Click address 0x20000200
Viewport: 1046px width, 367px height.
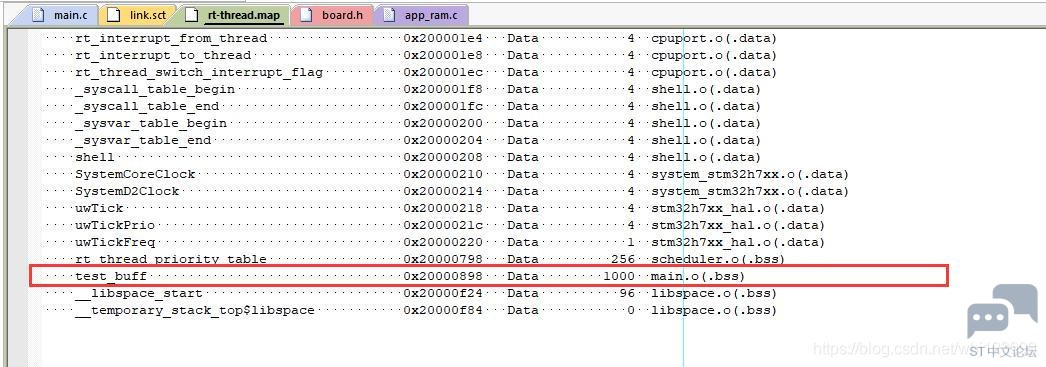[x=443, y=123]
